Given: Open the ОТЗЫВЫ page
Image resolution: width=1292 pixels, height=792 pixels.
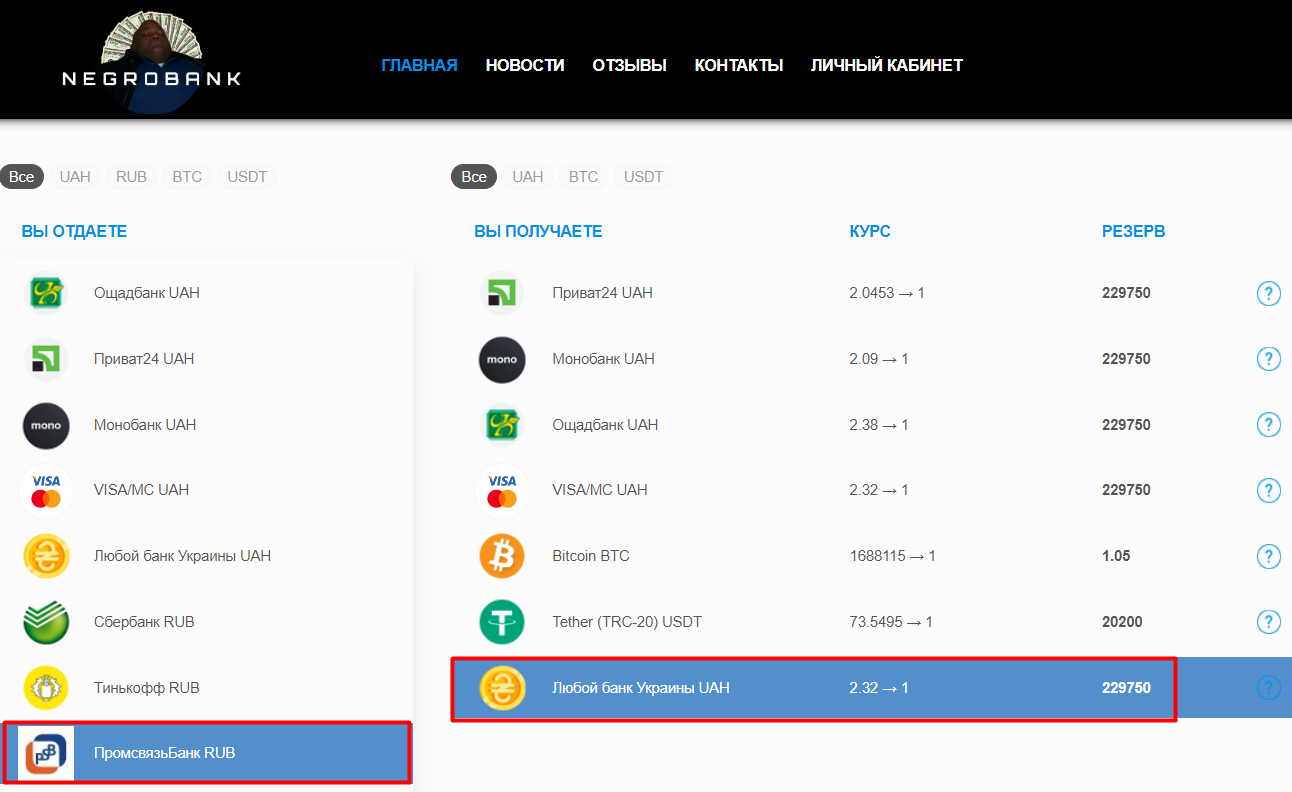Looking at the screenshot, I should click(x=629, y=65).
